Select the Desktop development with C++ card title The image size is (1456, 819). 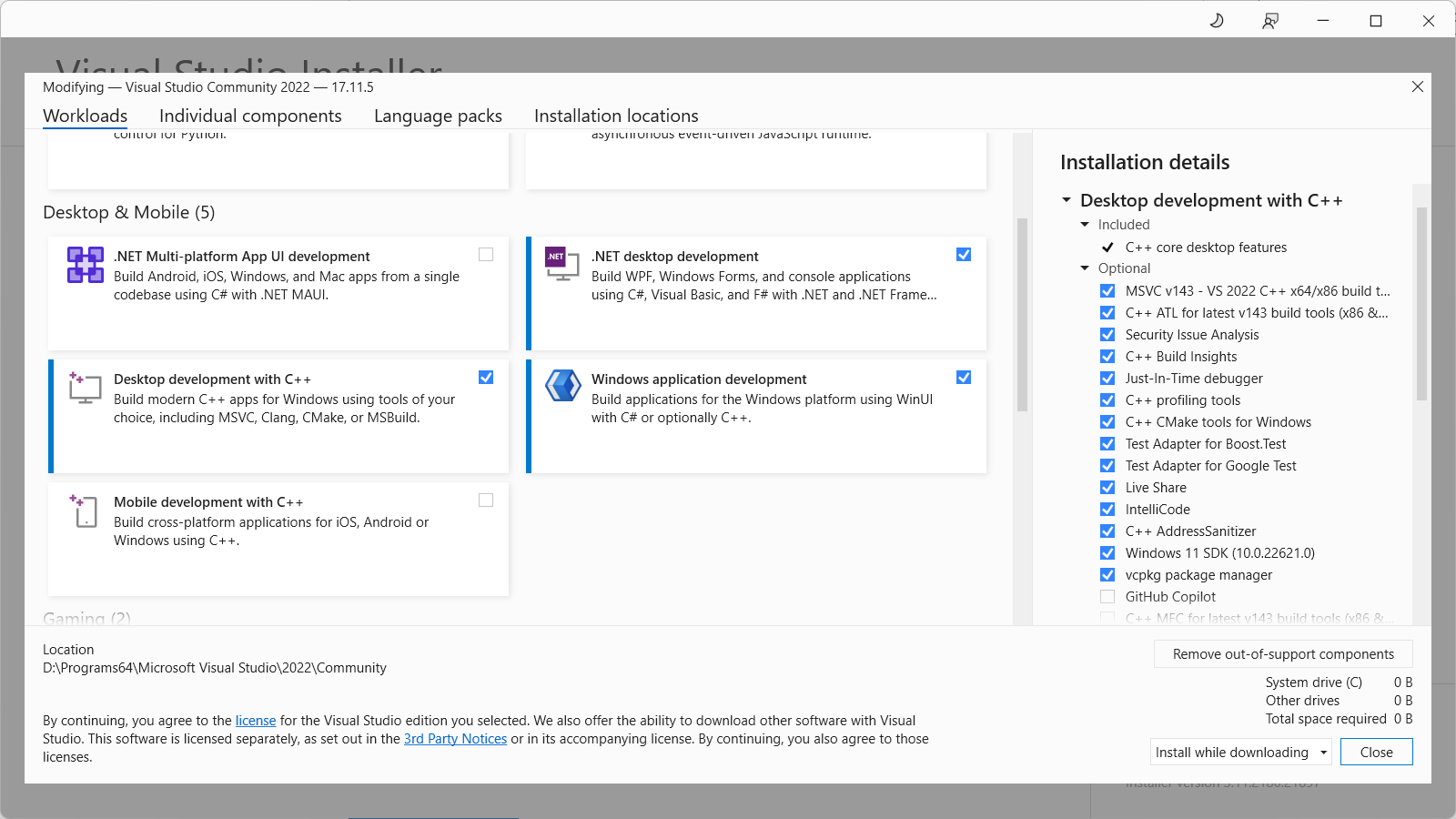[x=212, y=379]
